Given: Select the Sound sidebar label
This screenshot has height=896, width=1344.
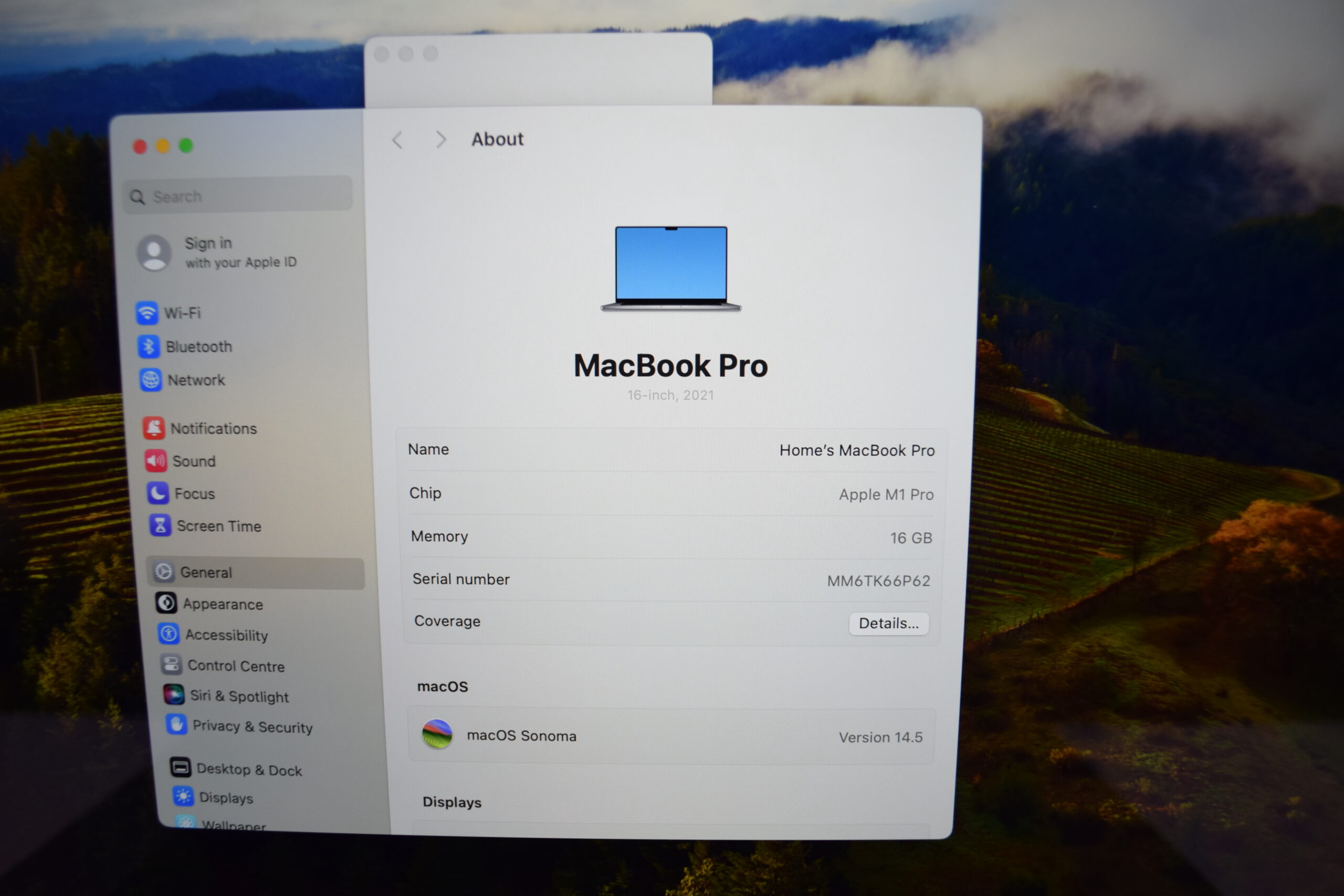Looking at the screenshot, I should [194, 461].
